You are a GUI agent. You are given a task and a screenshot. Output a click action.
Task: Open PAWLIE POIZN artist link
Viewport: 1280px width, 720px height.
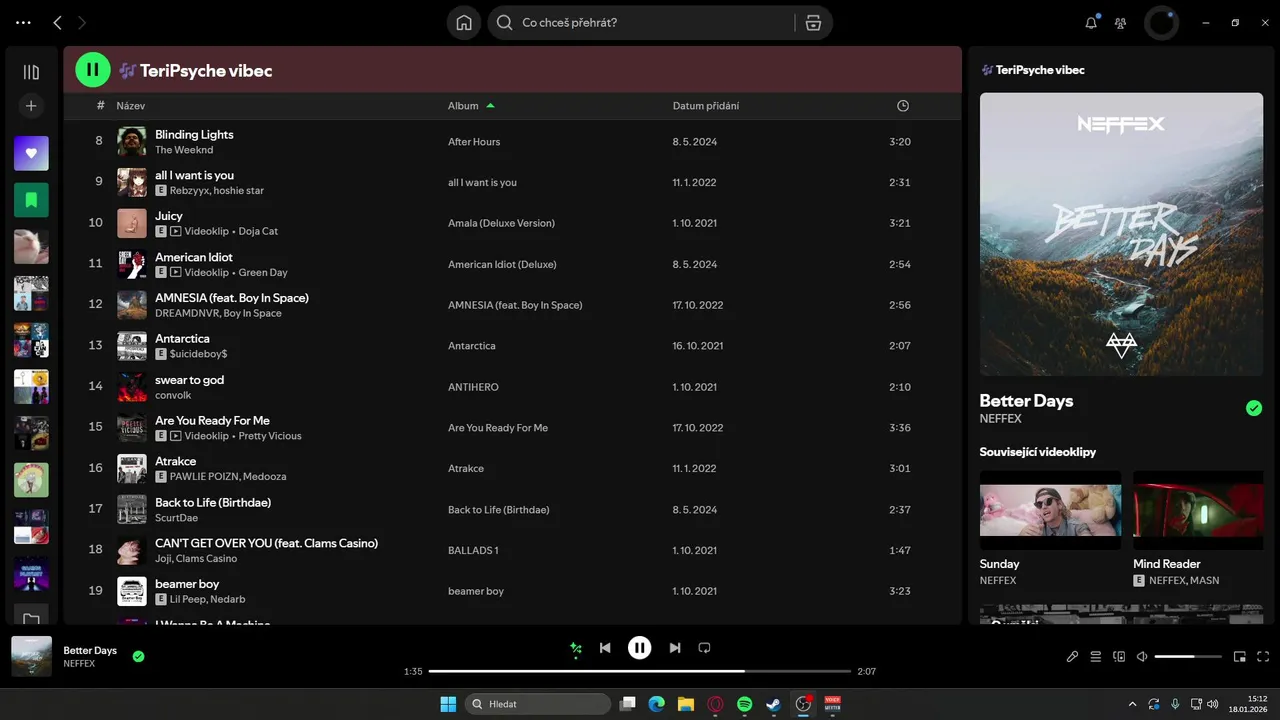pyautogui.click(x=204, y=477)
